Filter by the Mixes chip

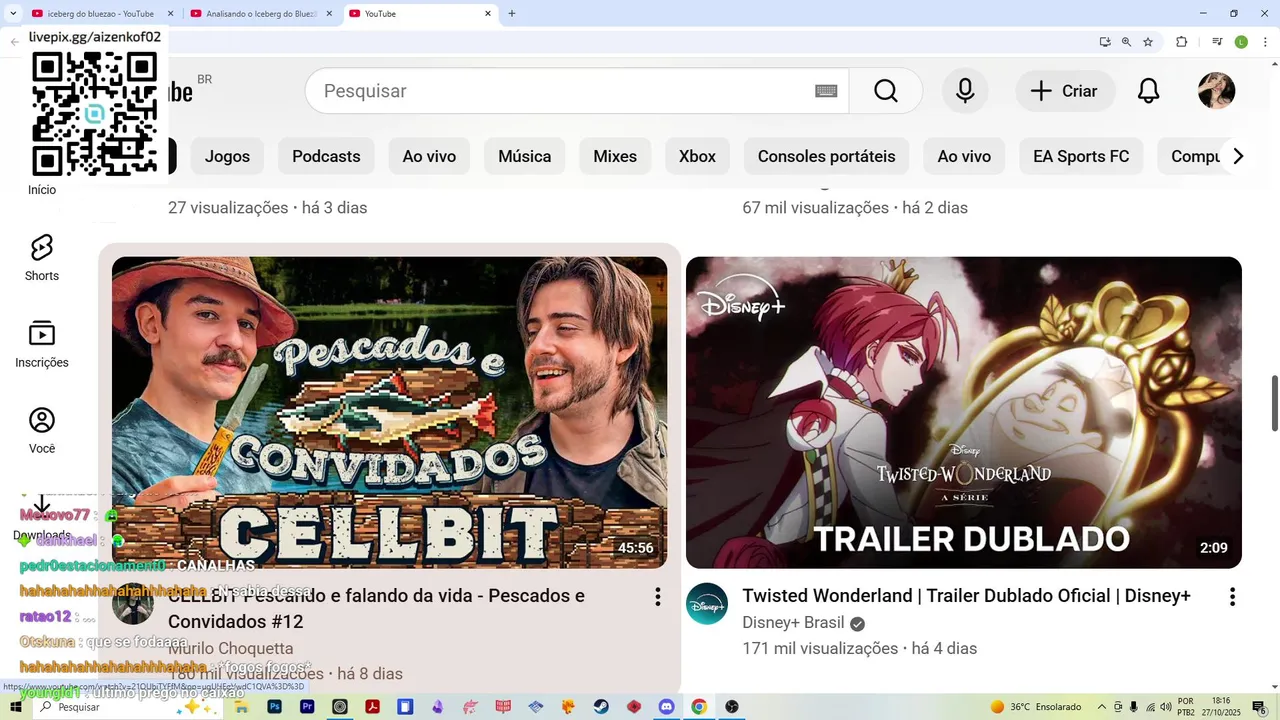[615, 156]
